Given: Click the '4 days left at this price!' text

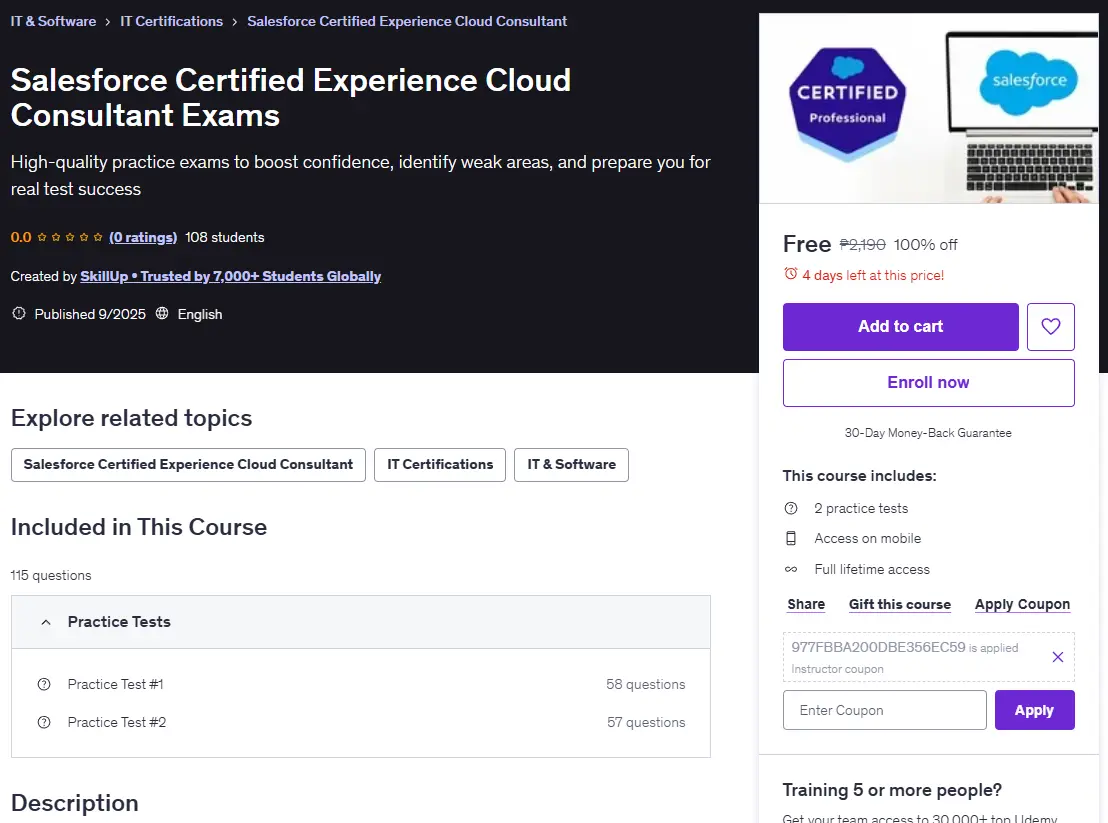Looking at the screenshot, I should coord(873,276).
